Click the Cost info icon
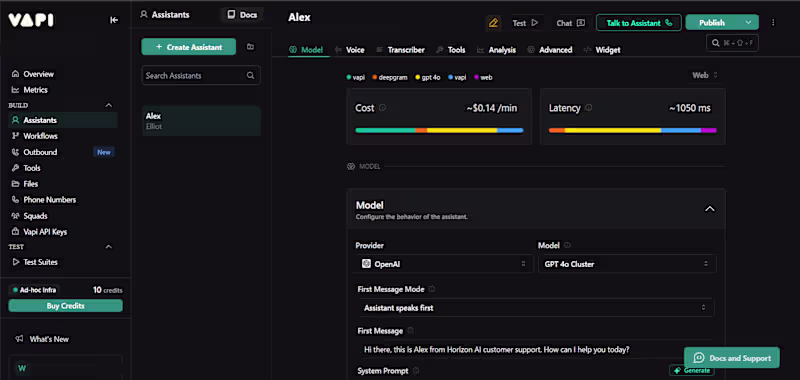The image size is (800, 380). pos(383,108)
